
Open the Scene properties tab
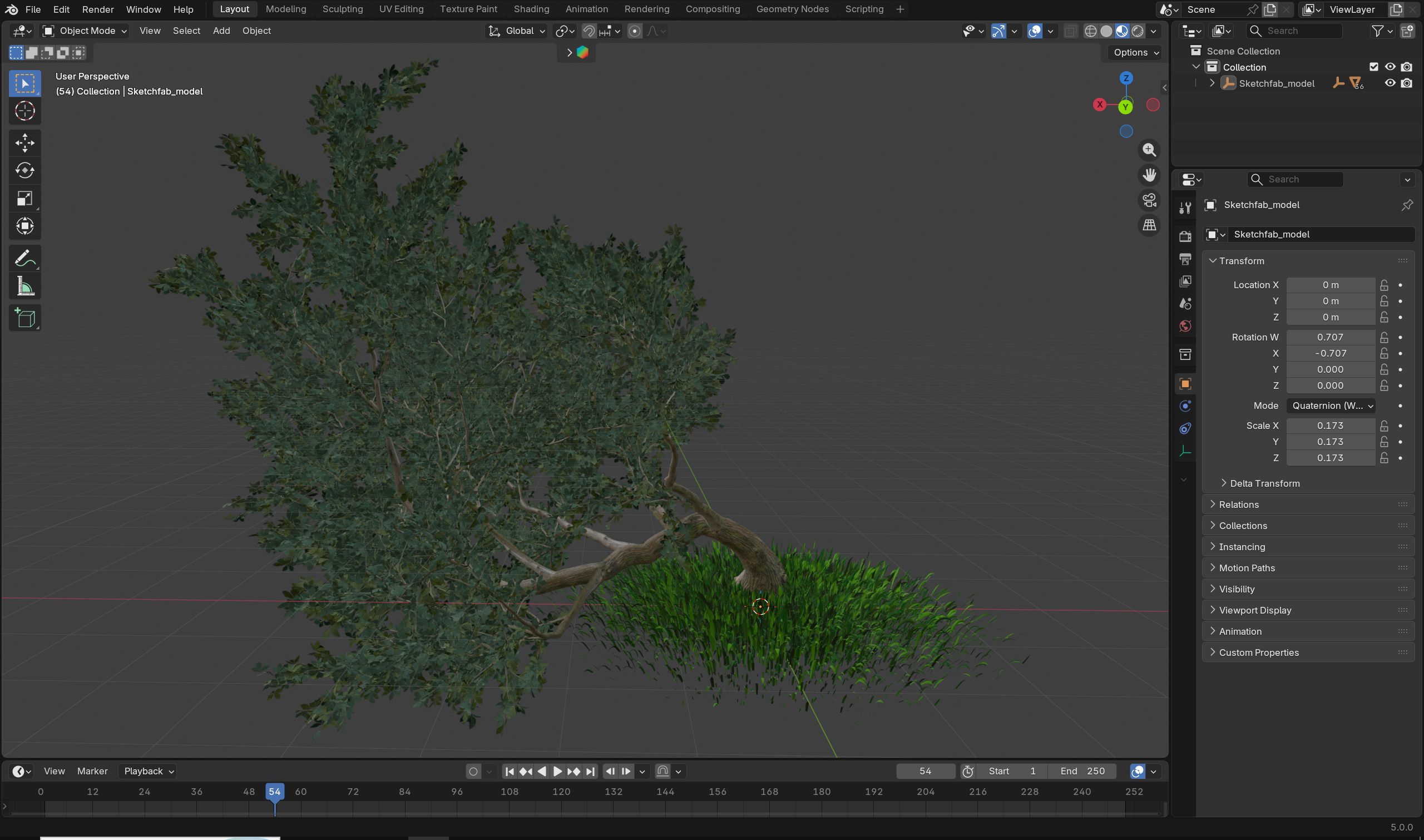tap(1185, 304)
